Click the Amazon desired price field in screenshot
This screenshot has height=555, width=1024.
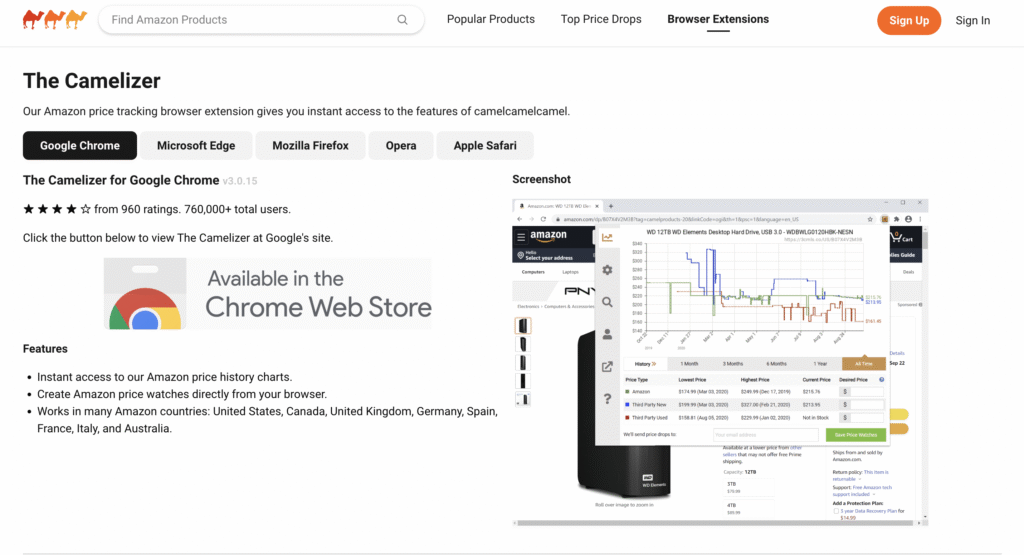(x=865, y=392)
